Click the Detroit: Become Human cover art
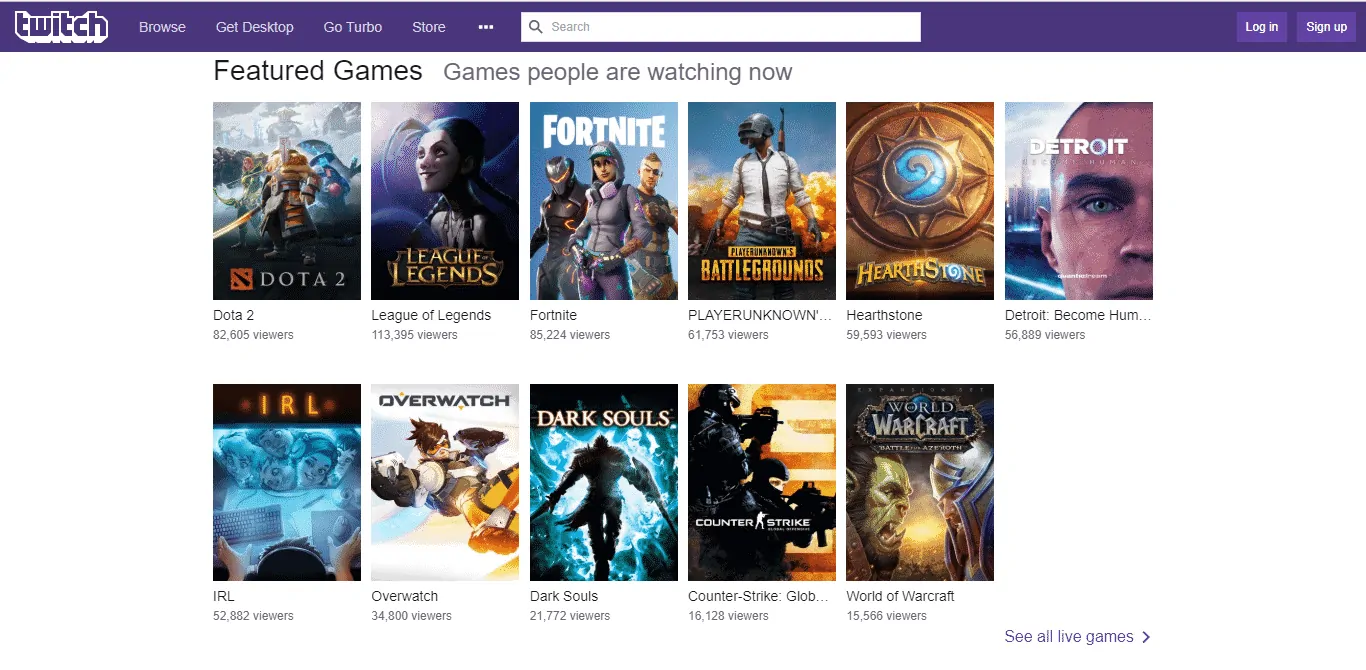The image size is (1366, 670). coord(1078,200)
